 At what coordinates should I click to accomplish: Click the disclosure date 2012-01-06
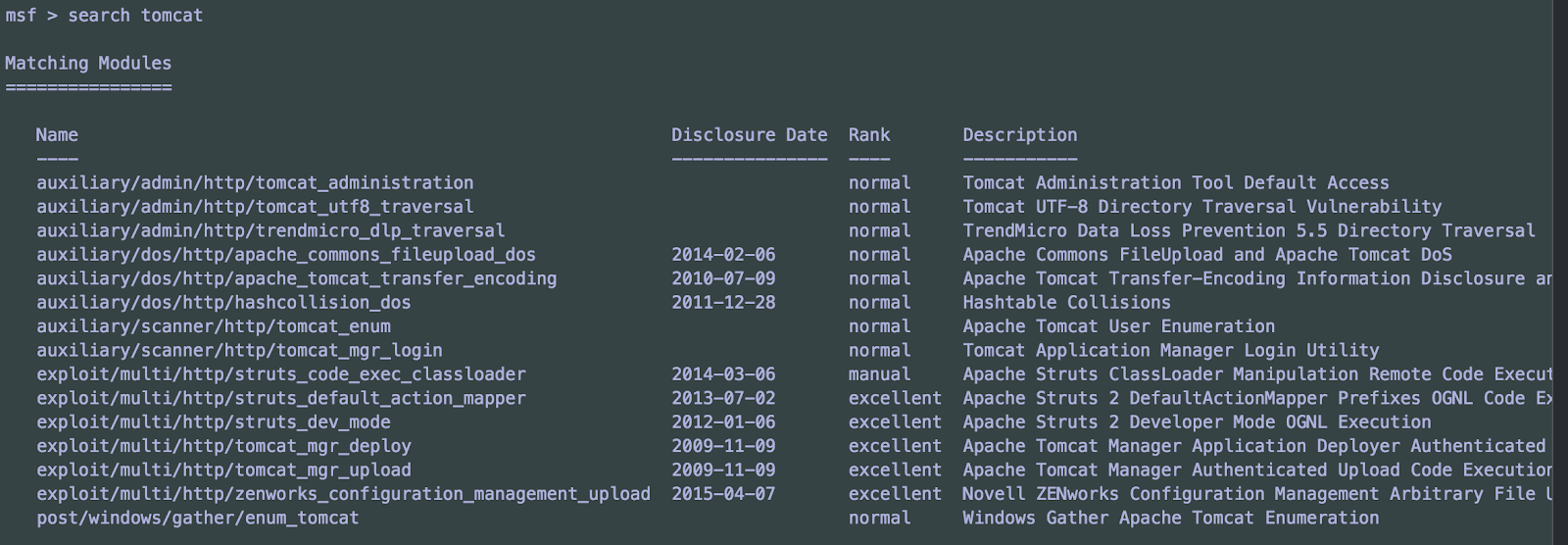(723, 422)
